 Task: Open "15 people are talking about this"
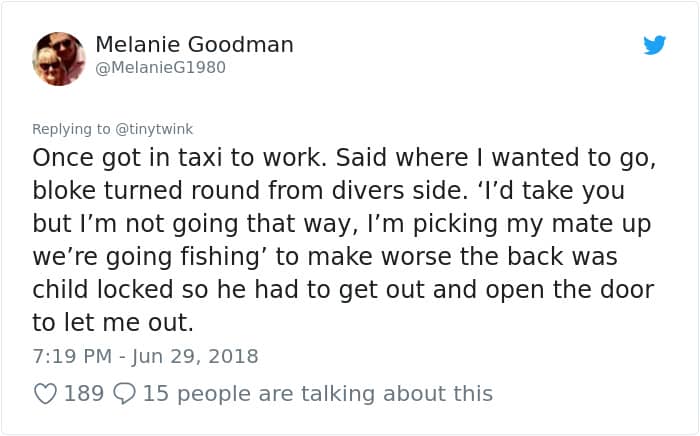(x=318, y=394)
